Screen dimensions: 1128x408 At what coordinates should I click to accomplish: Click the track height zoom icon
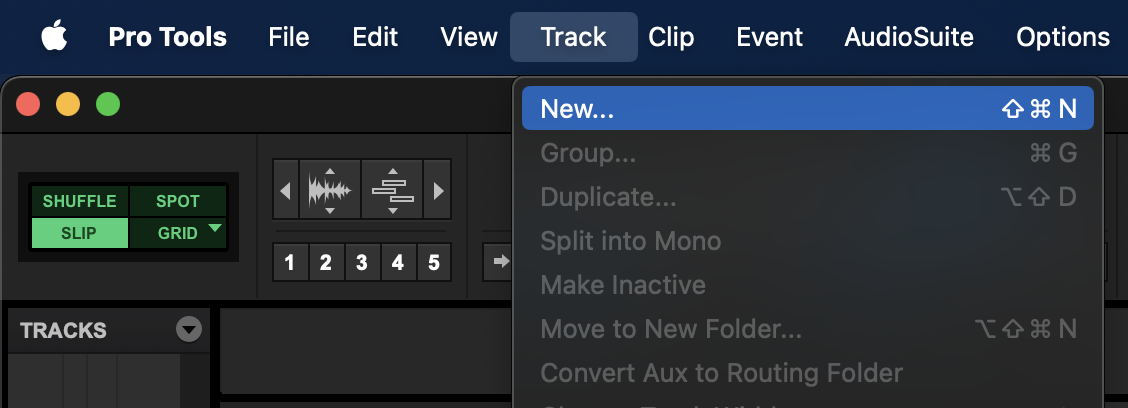(393, 189)
